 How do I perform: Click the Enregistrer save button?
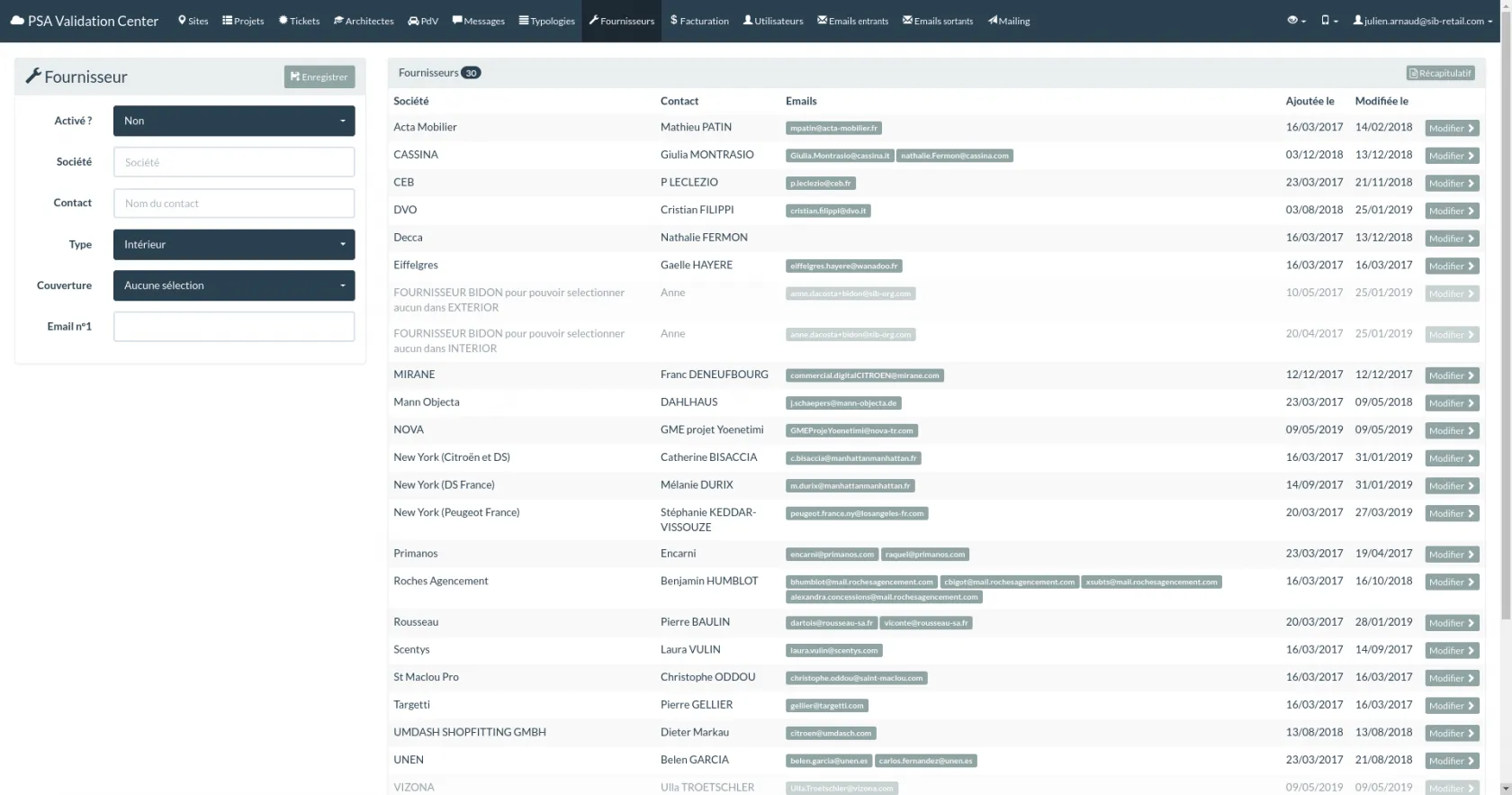[x=319, y=77]
